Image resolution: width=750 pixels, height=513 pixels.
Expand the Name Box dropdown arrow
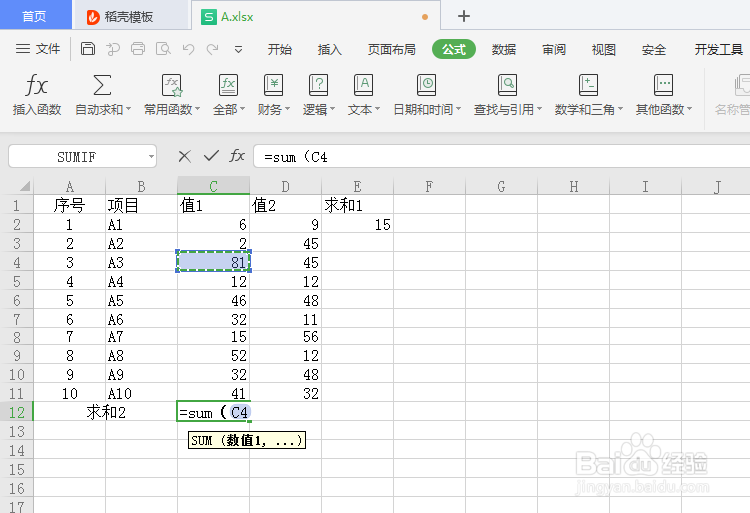pos(151,156)
